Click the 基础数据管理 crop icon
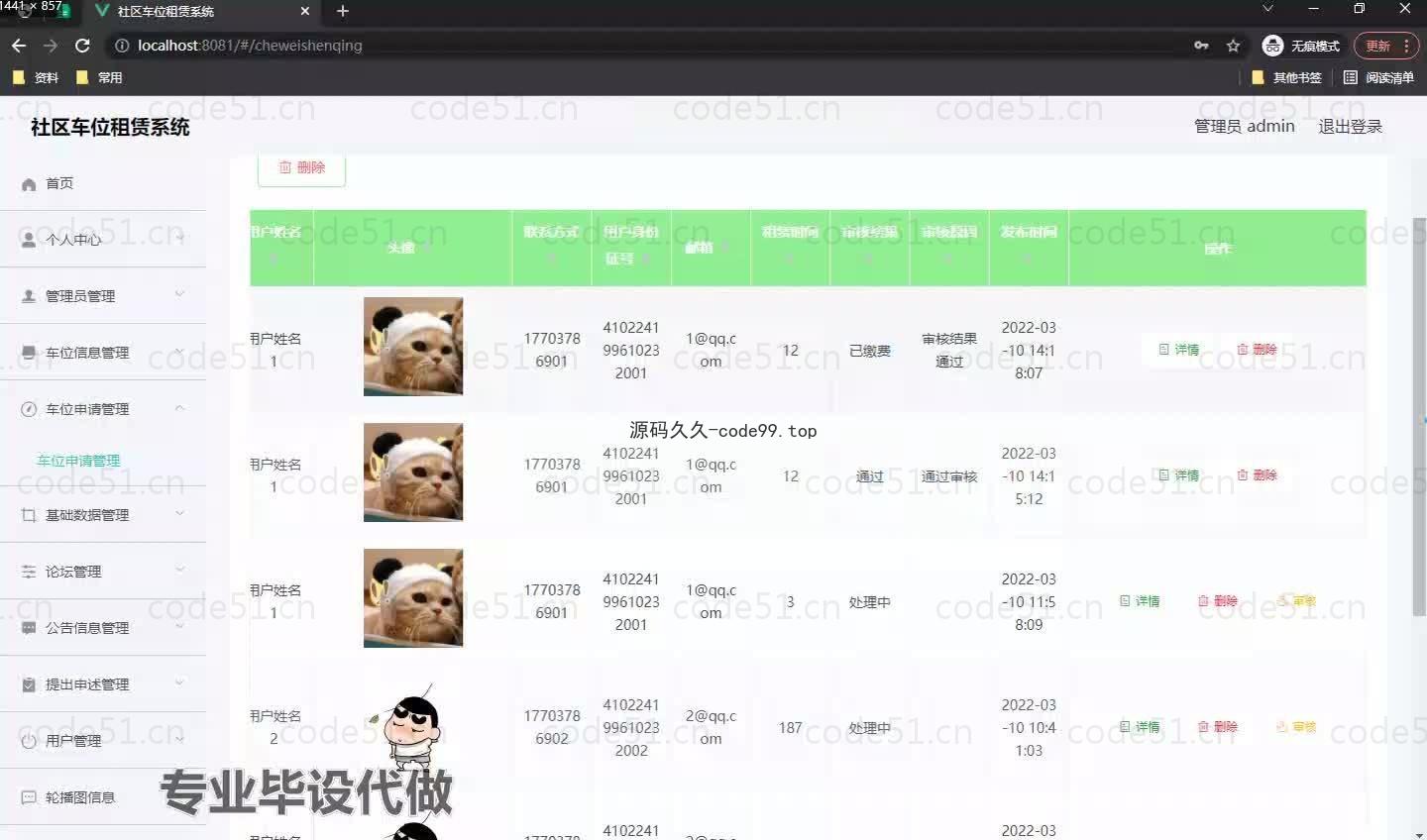This screenshot has height=840, width=1427. (x=29, y=515)
